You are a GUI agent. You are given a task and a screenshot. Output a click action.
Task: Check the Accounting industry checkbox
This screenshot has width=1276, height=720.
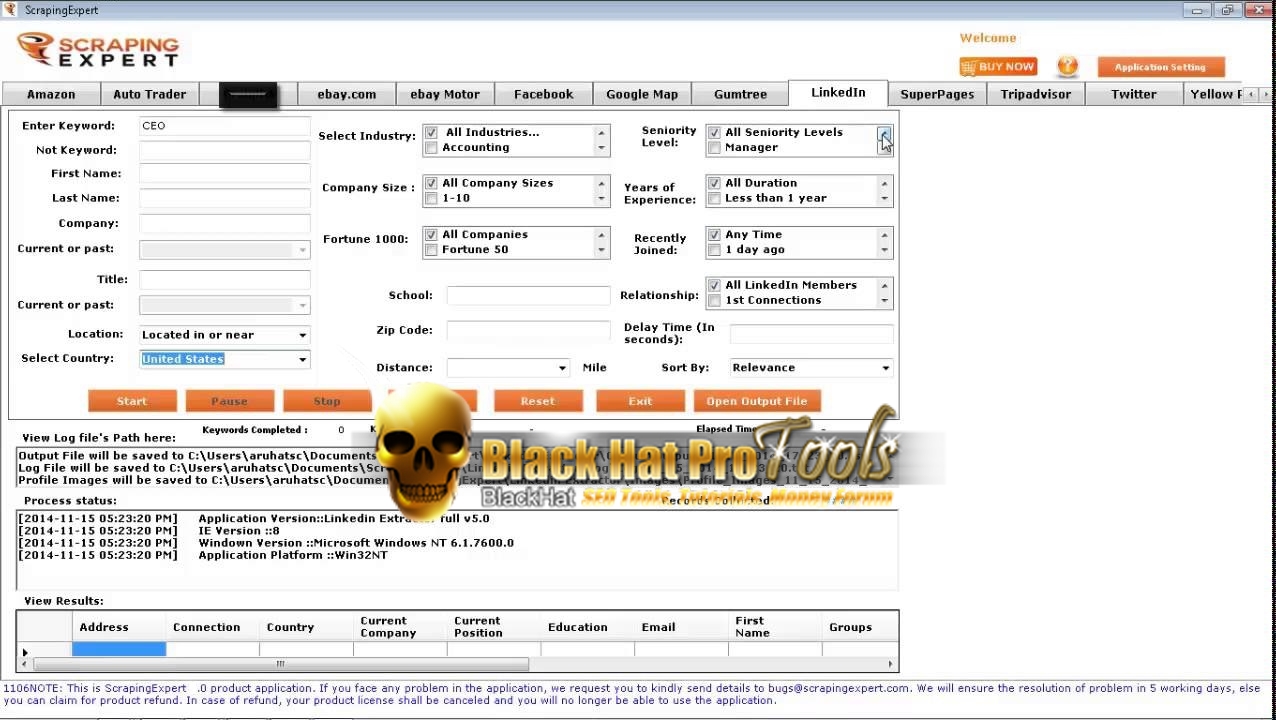pos(431,148)
